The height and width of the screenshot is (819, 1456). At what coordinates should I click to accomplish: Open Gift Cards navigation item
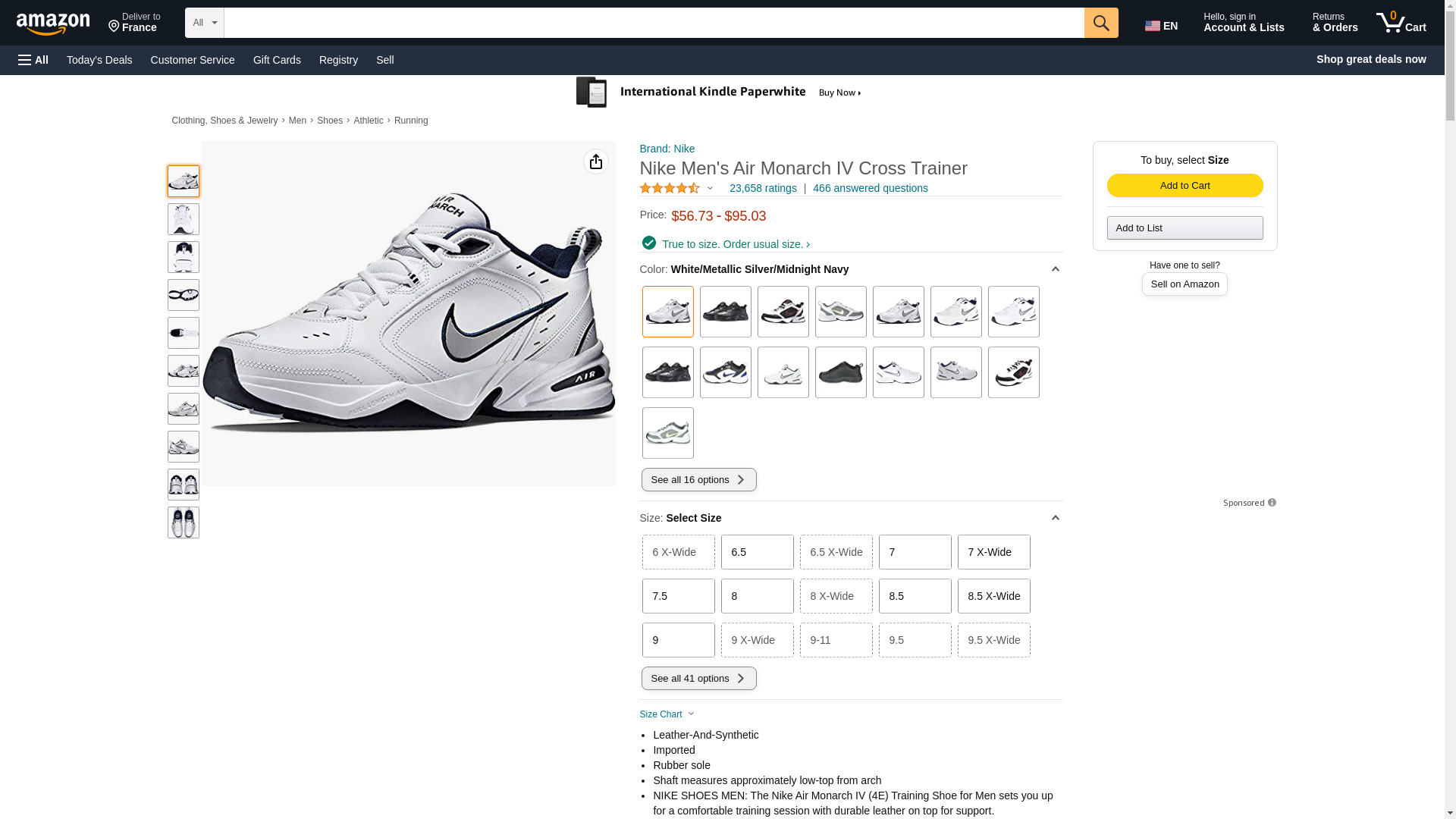coord(277,60)
